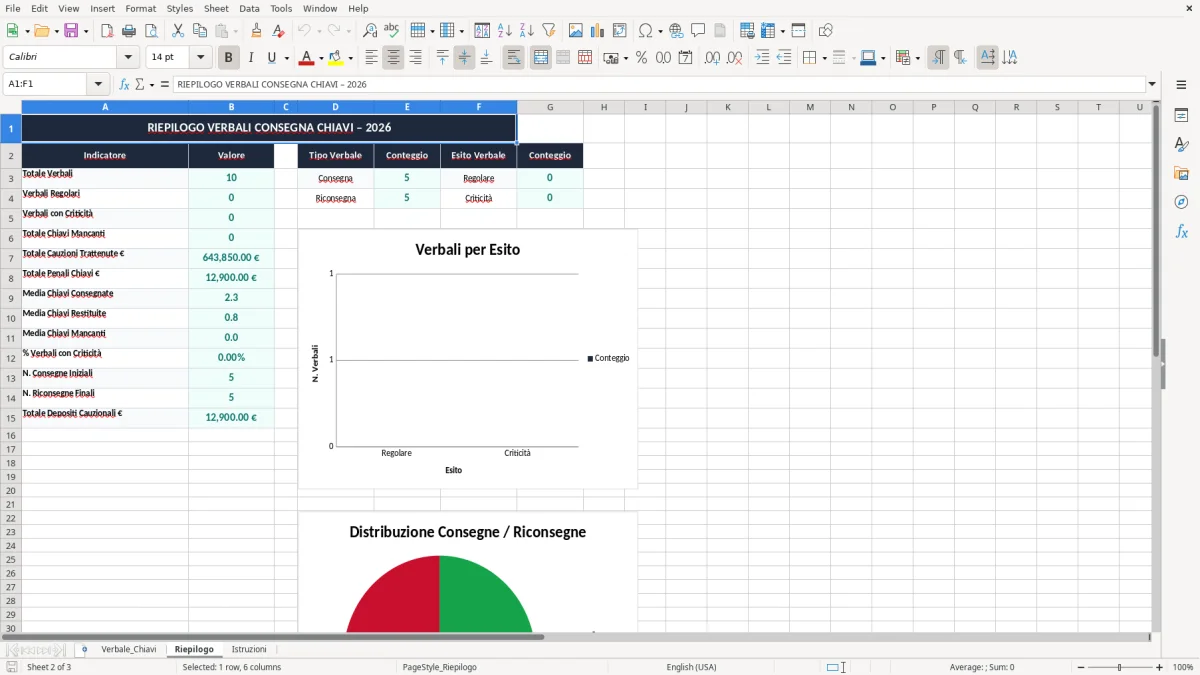Image resolution: width=1200 pixels, height=675 pixels.
Task: Run the Spelling check icon
Action: [x=392, y=31]
